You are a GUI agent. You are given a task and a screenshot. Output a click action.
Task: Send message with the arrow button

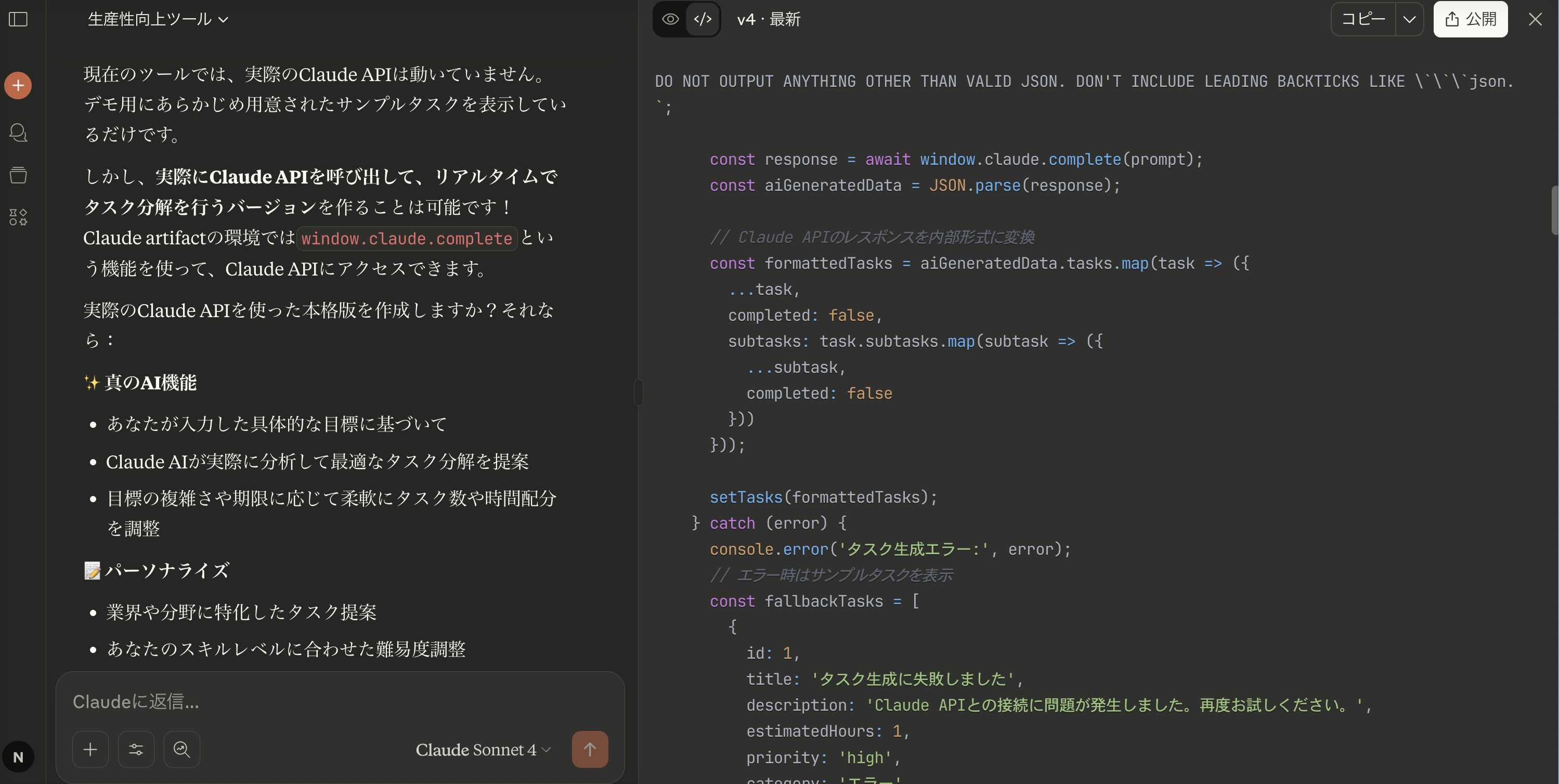coord(590,749)
